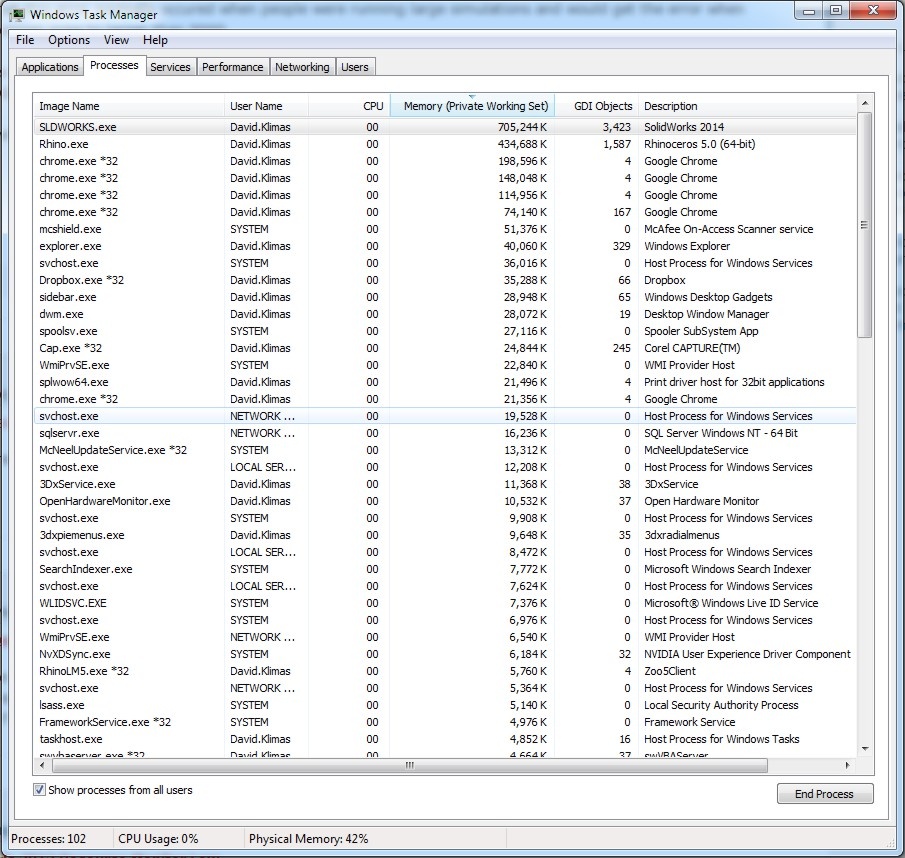Toggle Show processes from all users checkbox

tap(39, 790)
